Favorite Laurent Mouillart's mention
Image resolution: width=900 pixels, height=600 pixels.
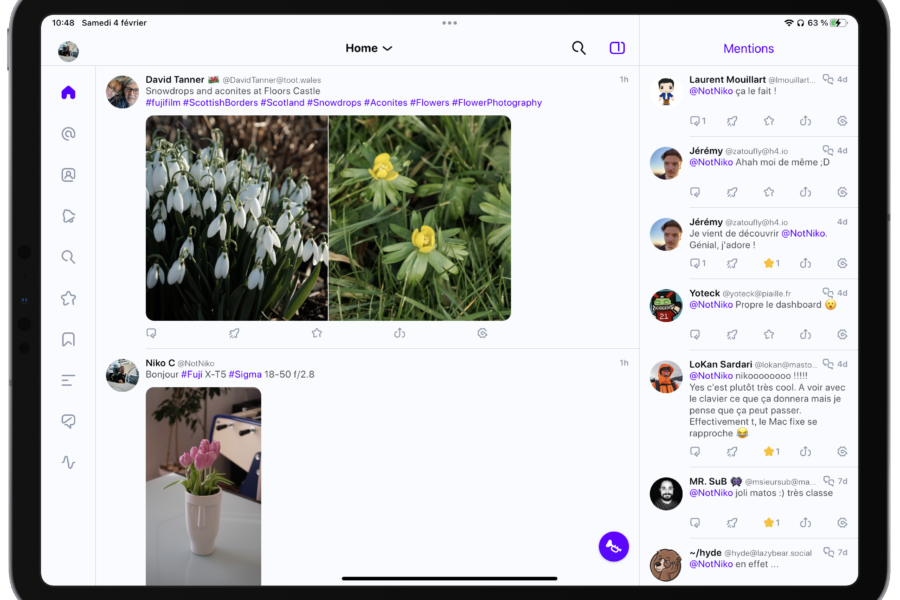click(x=769, y=121)
